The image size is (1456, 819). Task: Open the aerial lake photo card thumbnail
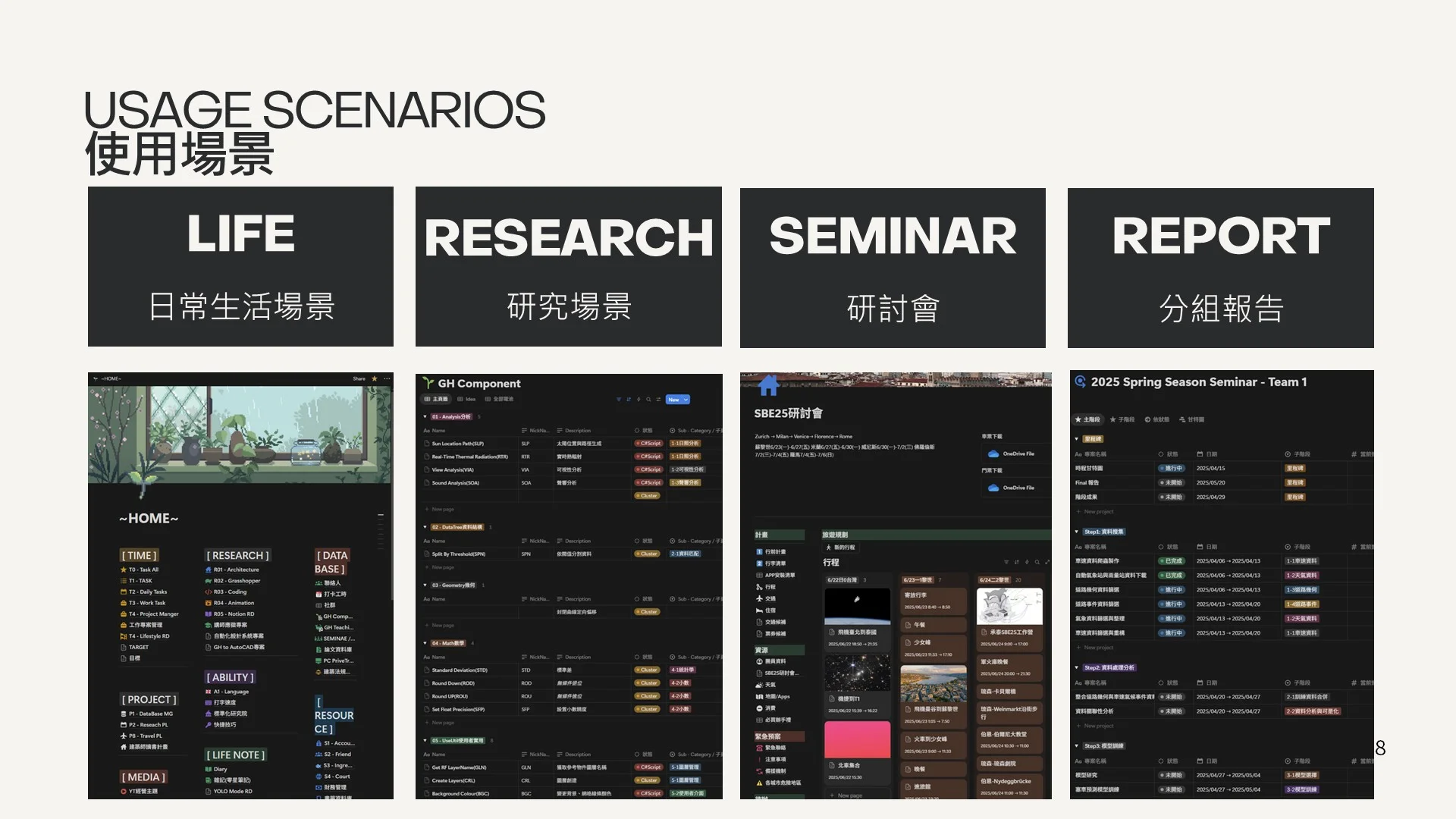934,684
